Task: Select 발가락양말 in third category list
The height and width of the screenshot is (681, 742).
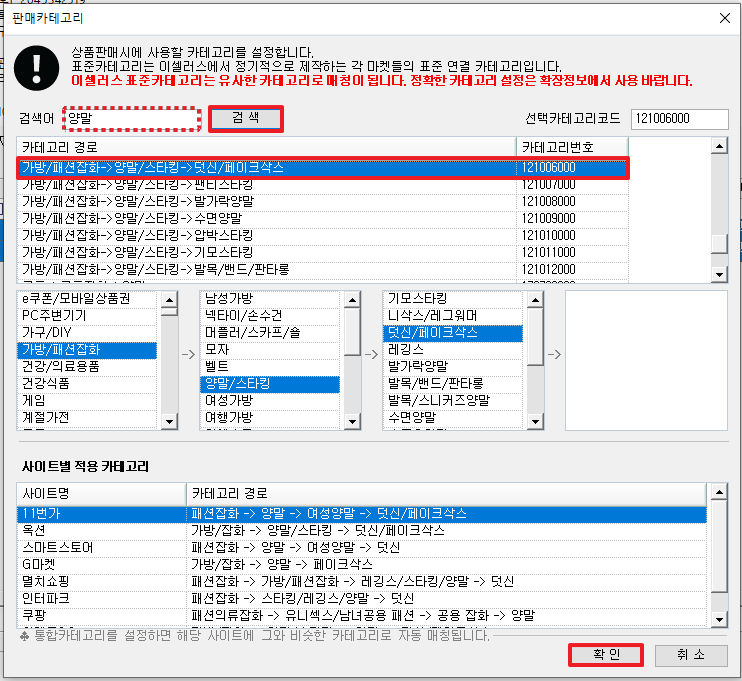Action: click(453, 367)
